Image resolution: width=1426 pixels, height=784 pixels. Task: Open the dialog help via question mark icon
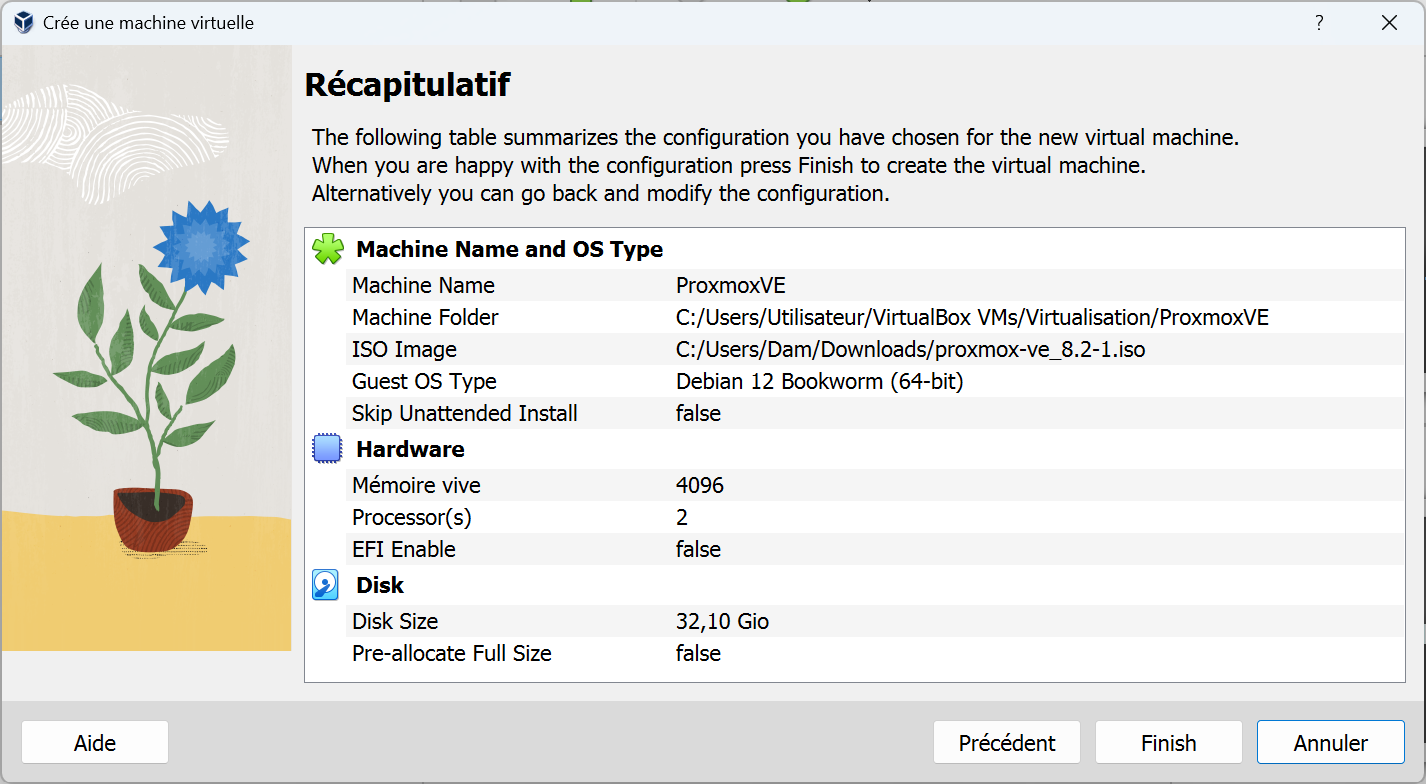click(x=1319, y=21)
